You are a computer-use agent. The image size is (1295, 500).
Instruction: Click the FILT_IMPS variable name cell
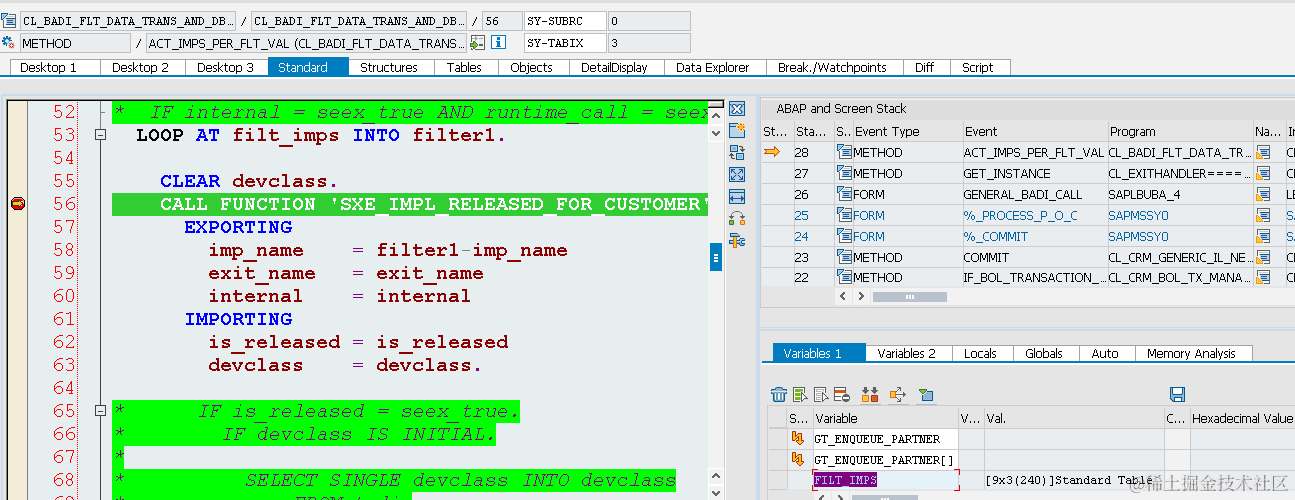coord(886,480)
